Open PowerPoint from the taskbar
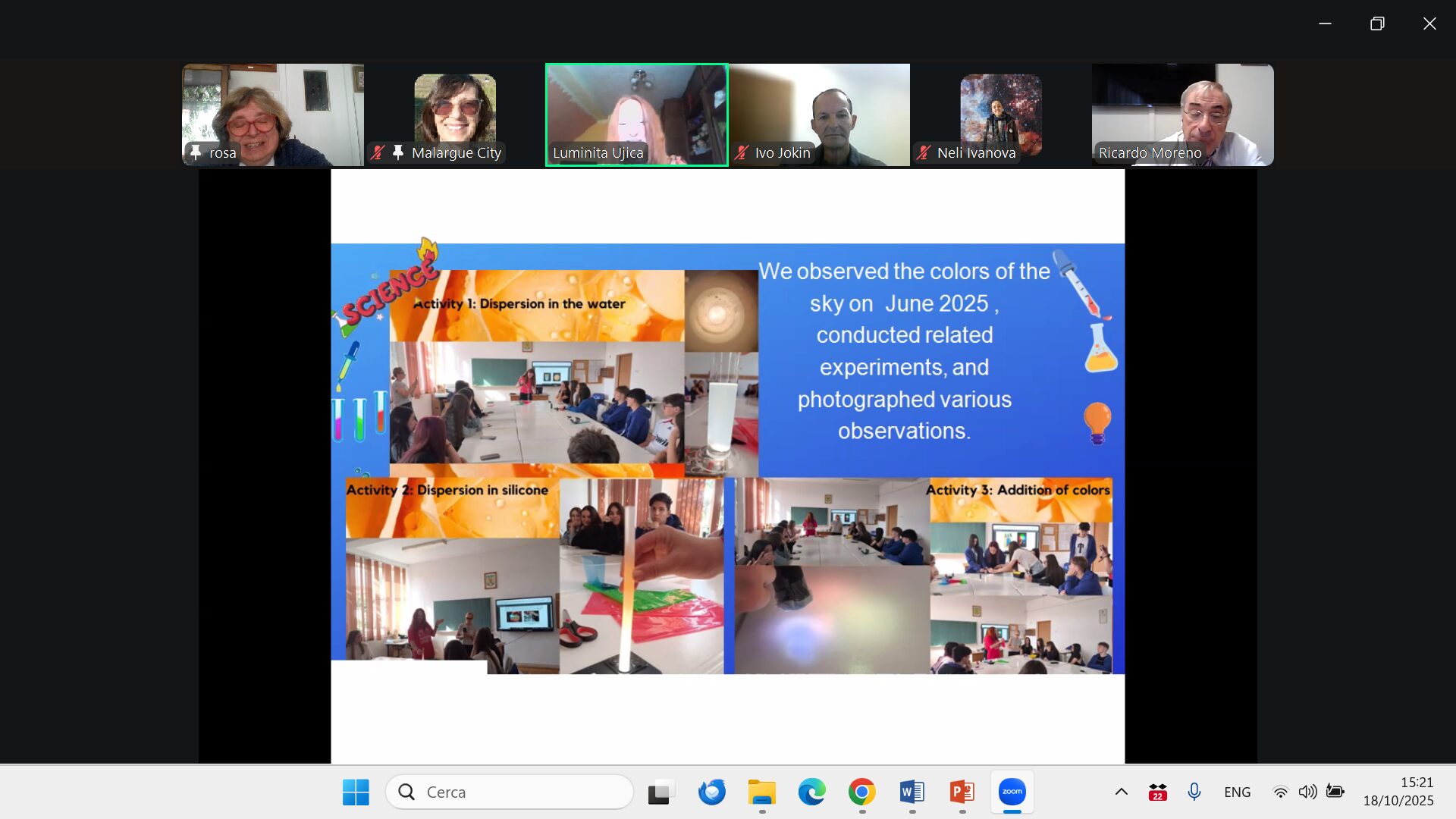The image size is (1456, 819). point(962,792)
